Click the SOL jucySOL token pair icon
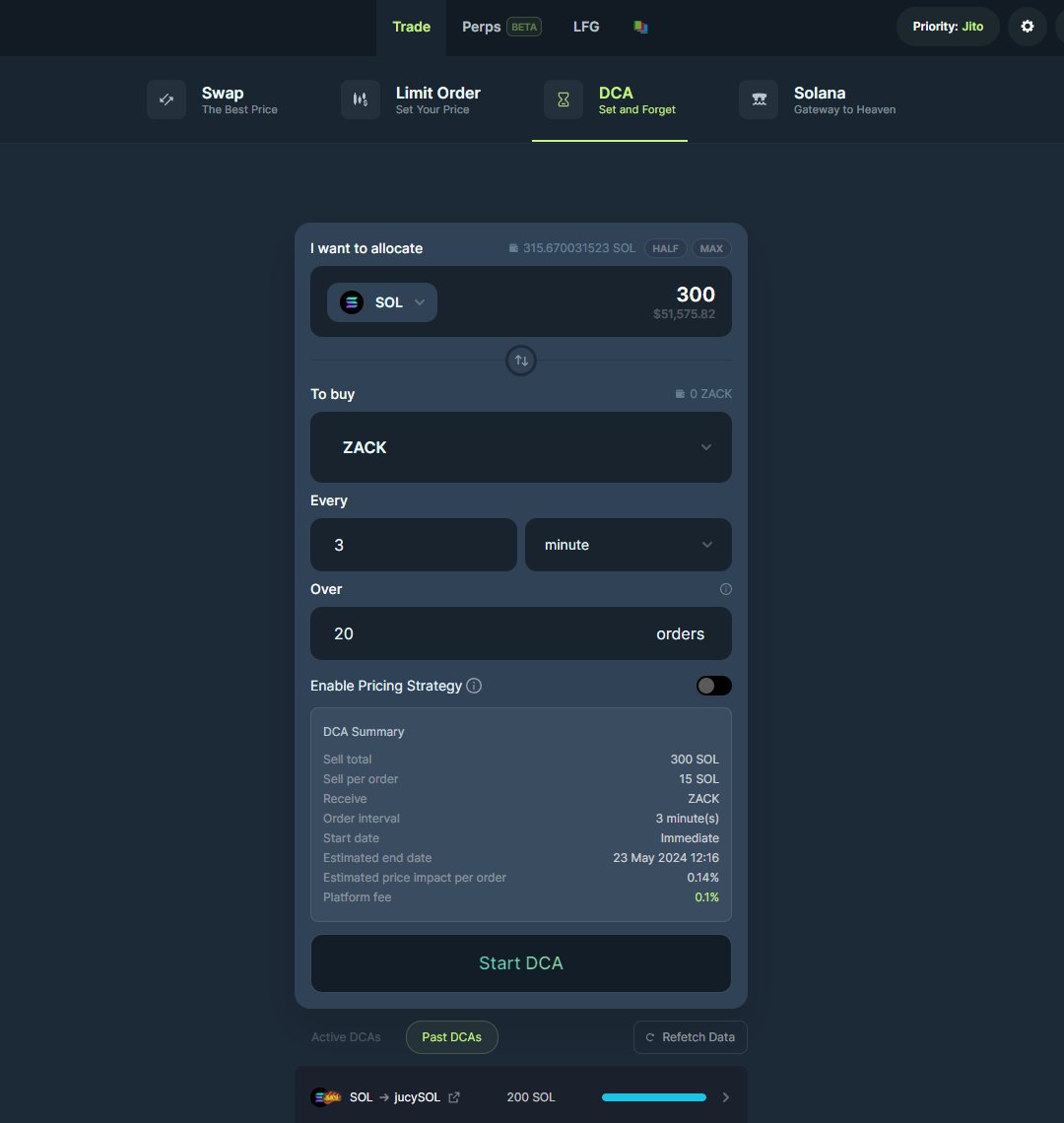The width and height of the screenshot is (1064, 1123). coord(325,1097)
